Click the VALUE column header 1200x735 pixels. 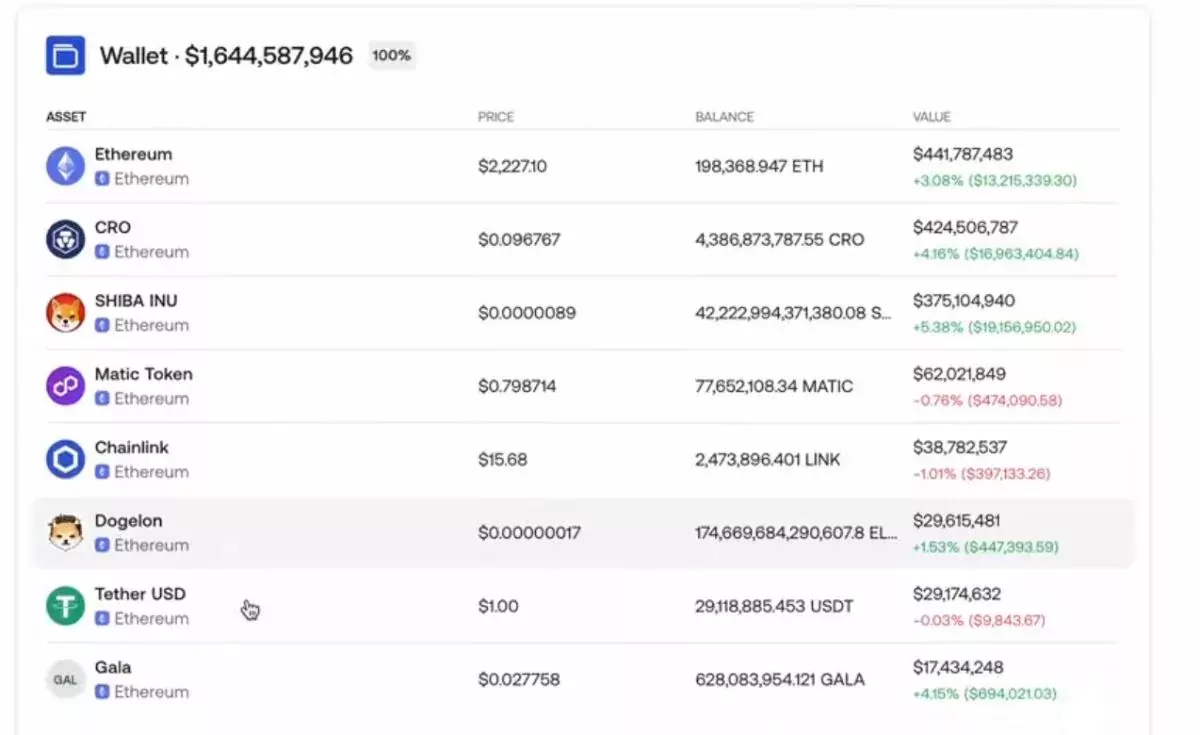point(932,117)
